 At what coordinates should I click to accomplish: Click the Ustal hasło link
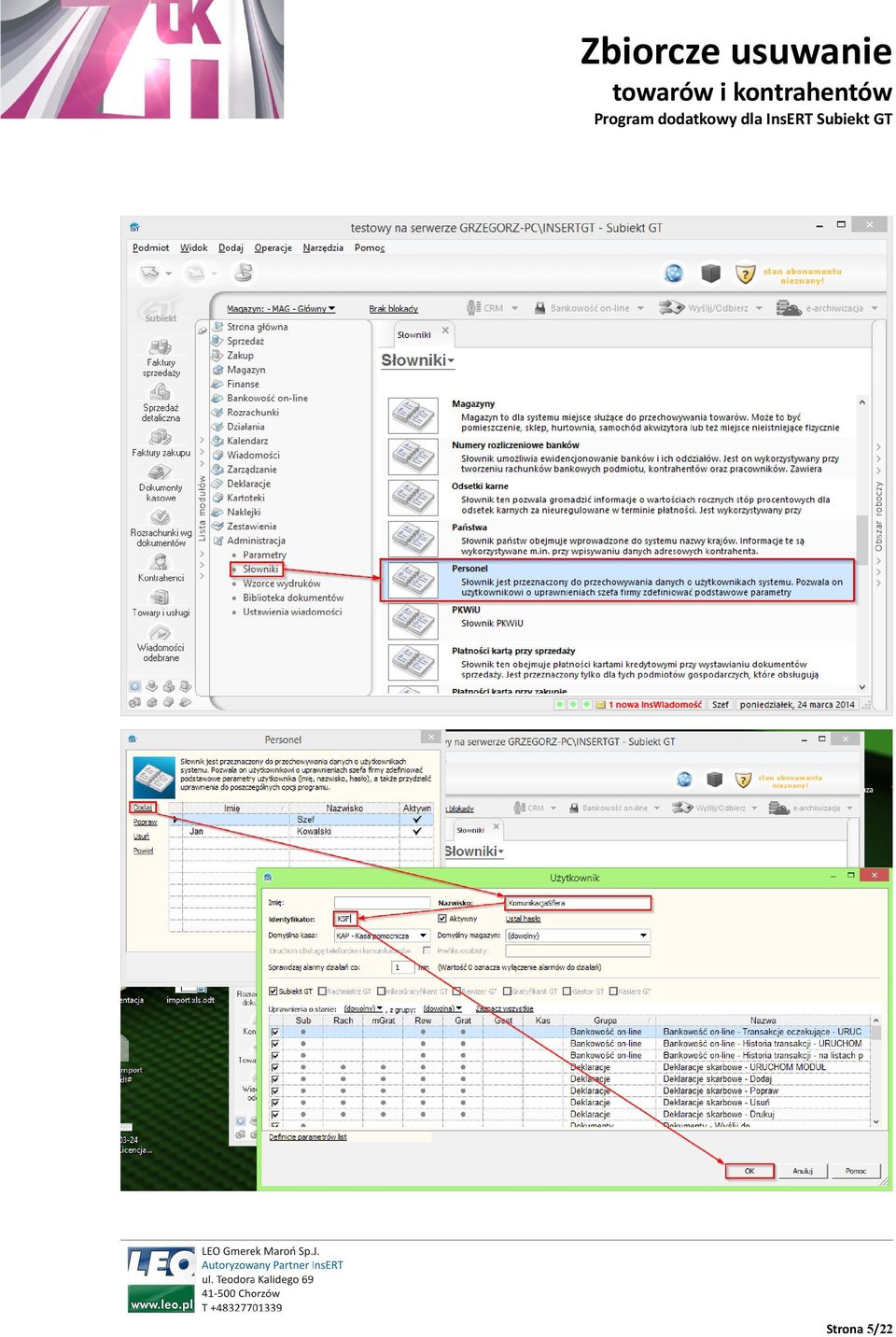(524, 919)
